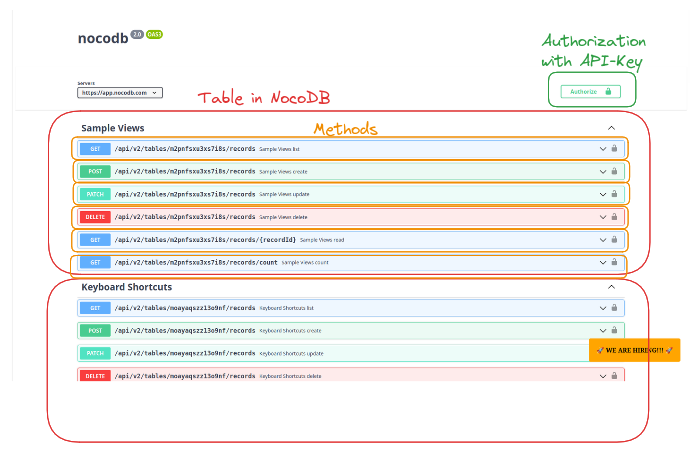Click 'Sample Views delete' description text
Viewport: 699px width, 452px height.
tap(284, 218)
